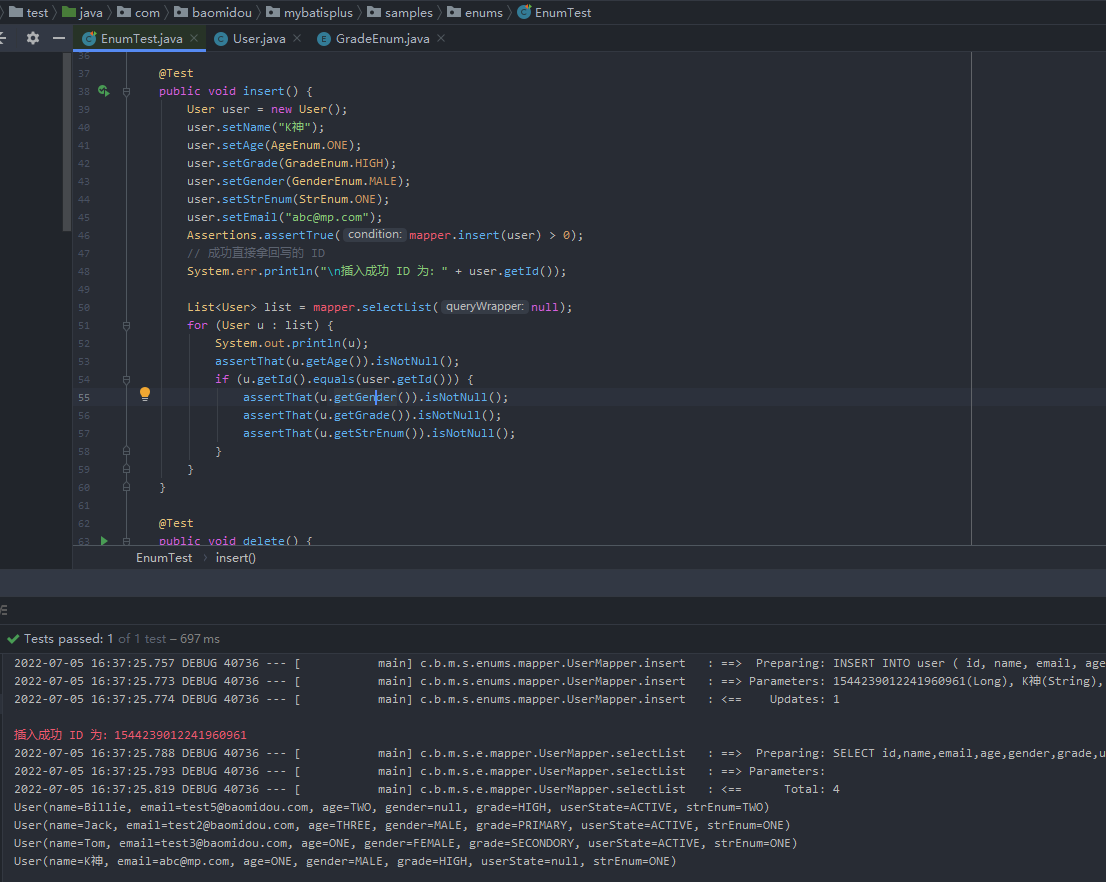Click the green tests passed checkmark

(13, 639)
